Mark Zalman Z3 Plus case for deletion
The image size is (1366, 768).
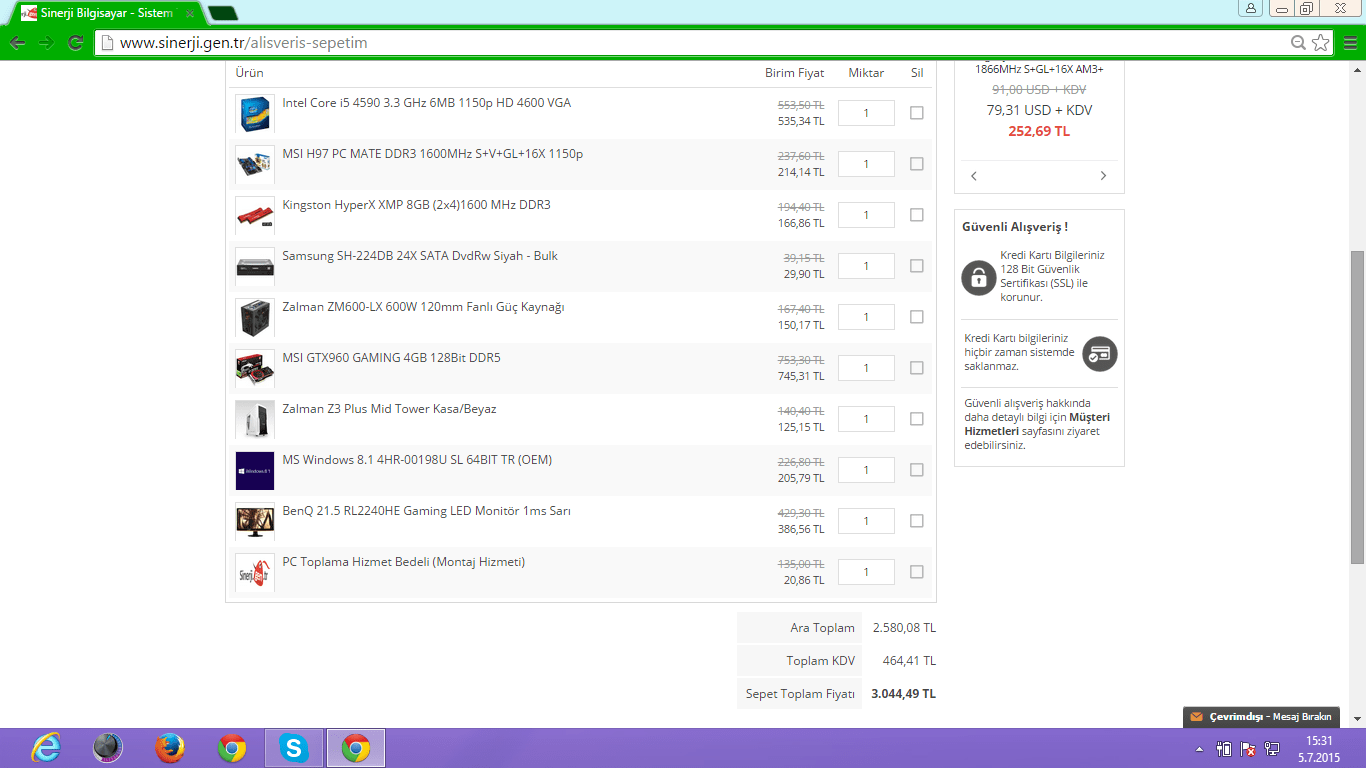[916, 419]
